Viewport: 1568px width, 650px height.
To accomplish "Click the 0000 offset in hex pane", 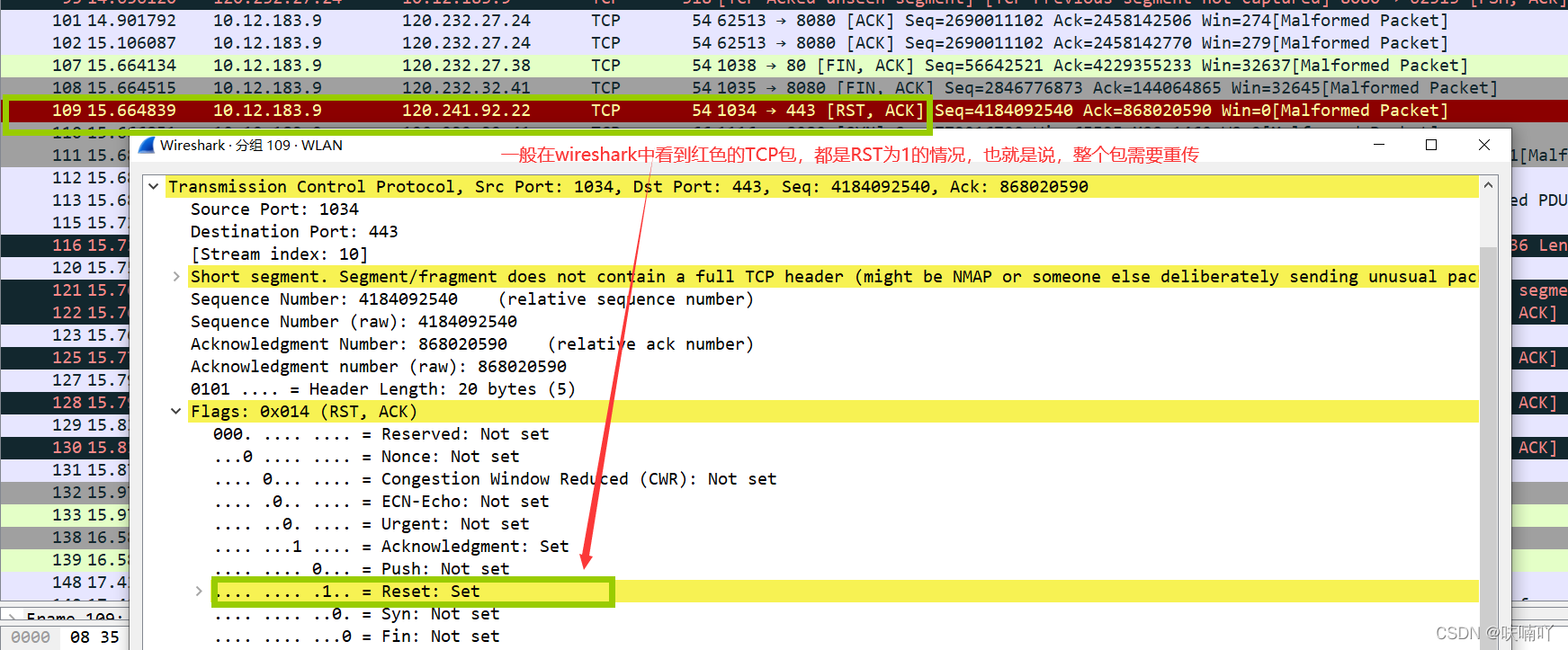I will [31, 637].
